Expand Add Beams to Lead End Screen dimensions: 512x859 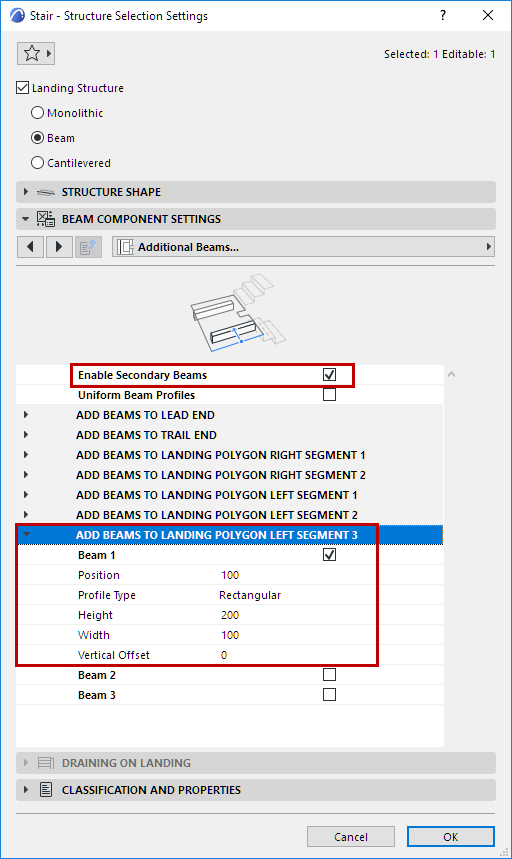tap(26, 415)
